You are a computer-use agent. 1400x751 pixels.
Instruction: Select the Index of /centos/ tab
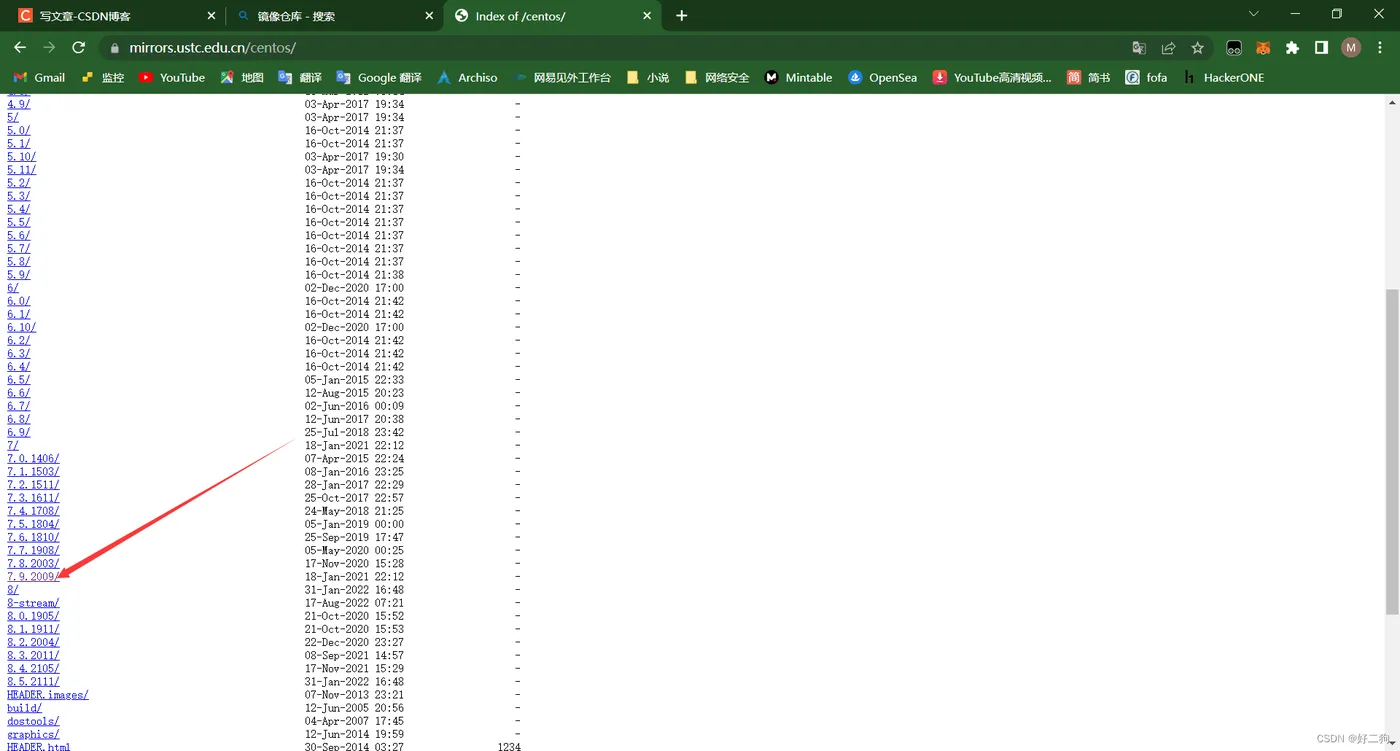[x=552, y=16]
